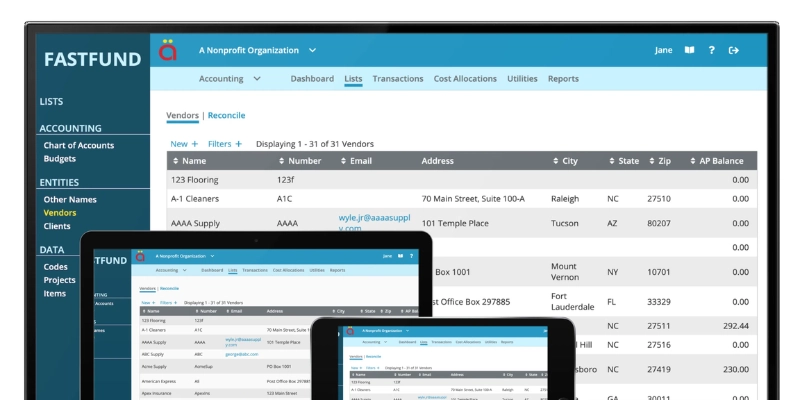Click the Mount Vernon city cell
The width and height of the screenshot is (800, 400).
tap(565, 272)
